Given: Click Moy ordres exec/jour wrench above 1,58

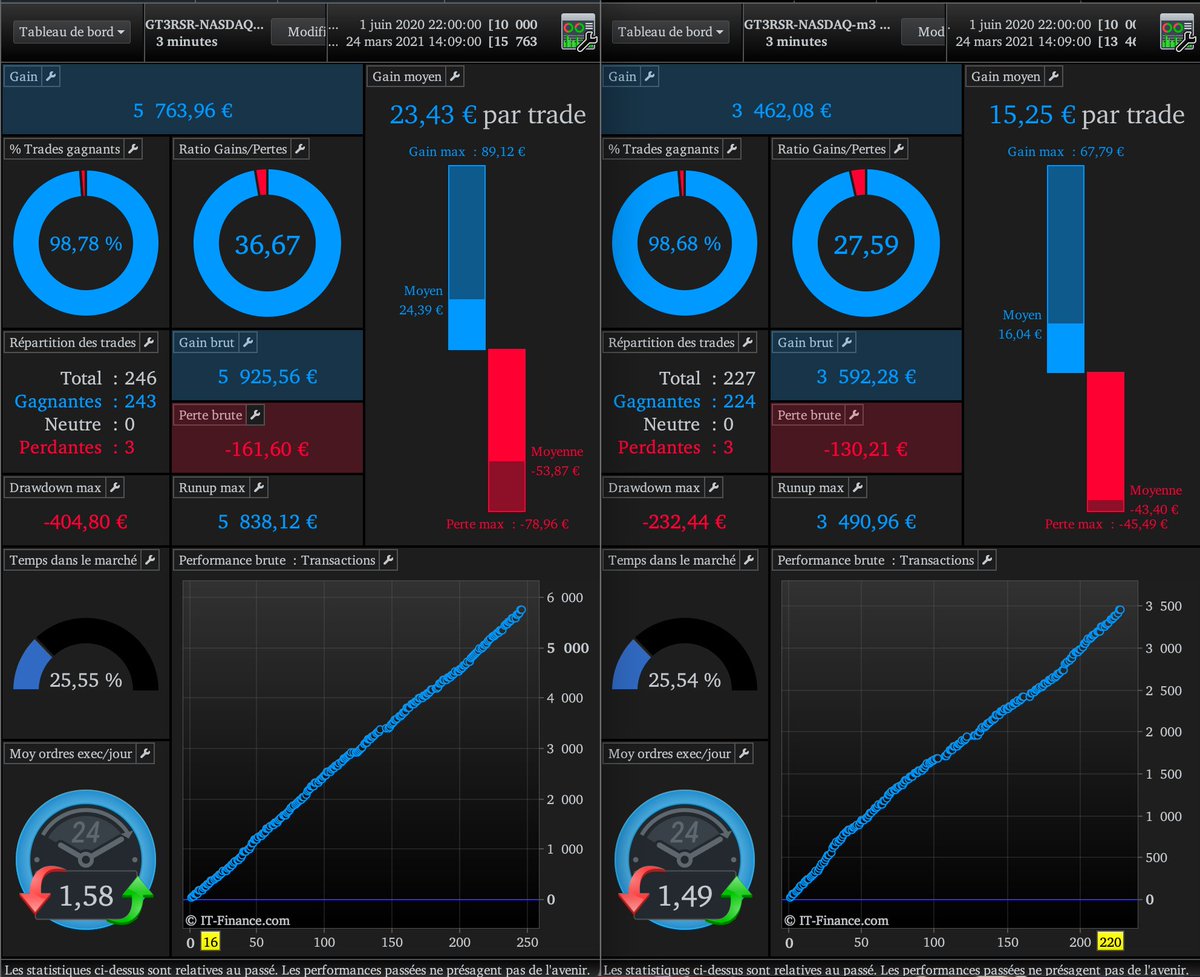Looking at the screenshot, I should 146,753.
